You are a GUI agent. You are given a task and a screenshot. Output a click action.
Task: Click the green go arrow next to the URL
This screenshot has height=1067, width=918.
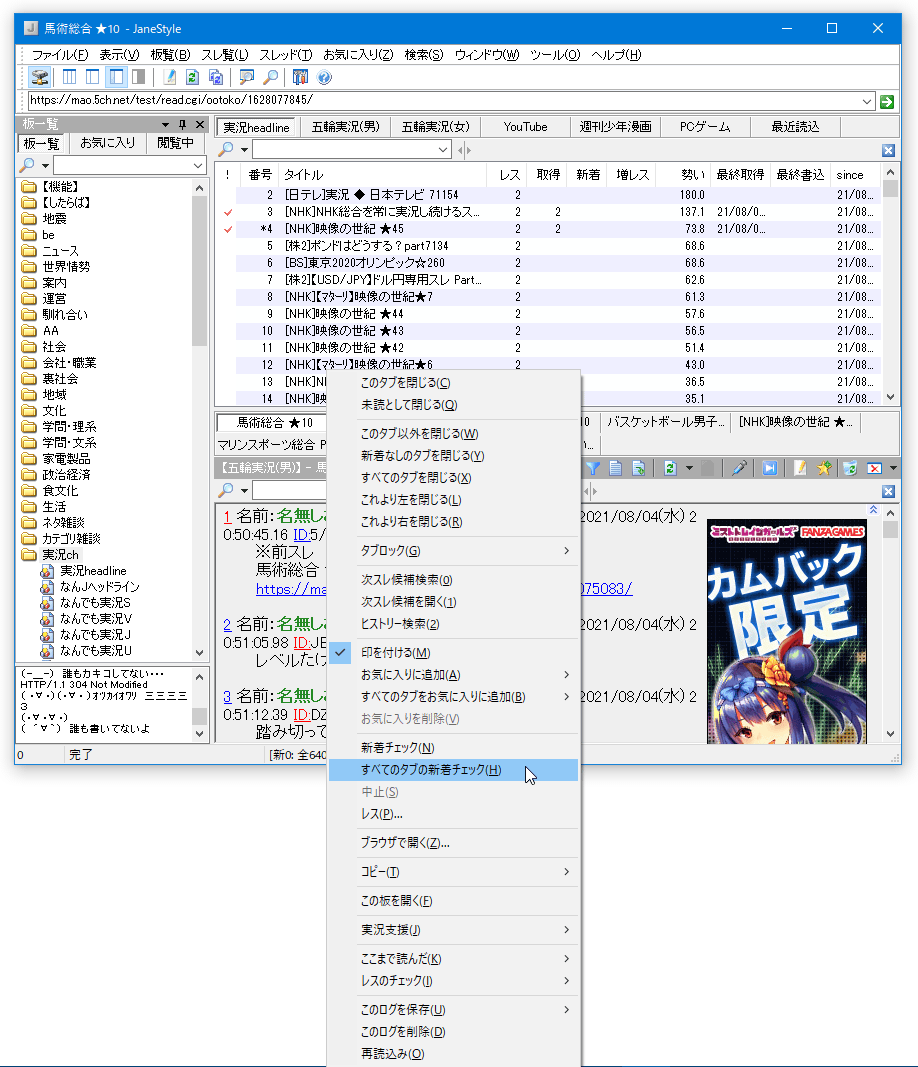(887, 102)
